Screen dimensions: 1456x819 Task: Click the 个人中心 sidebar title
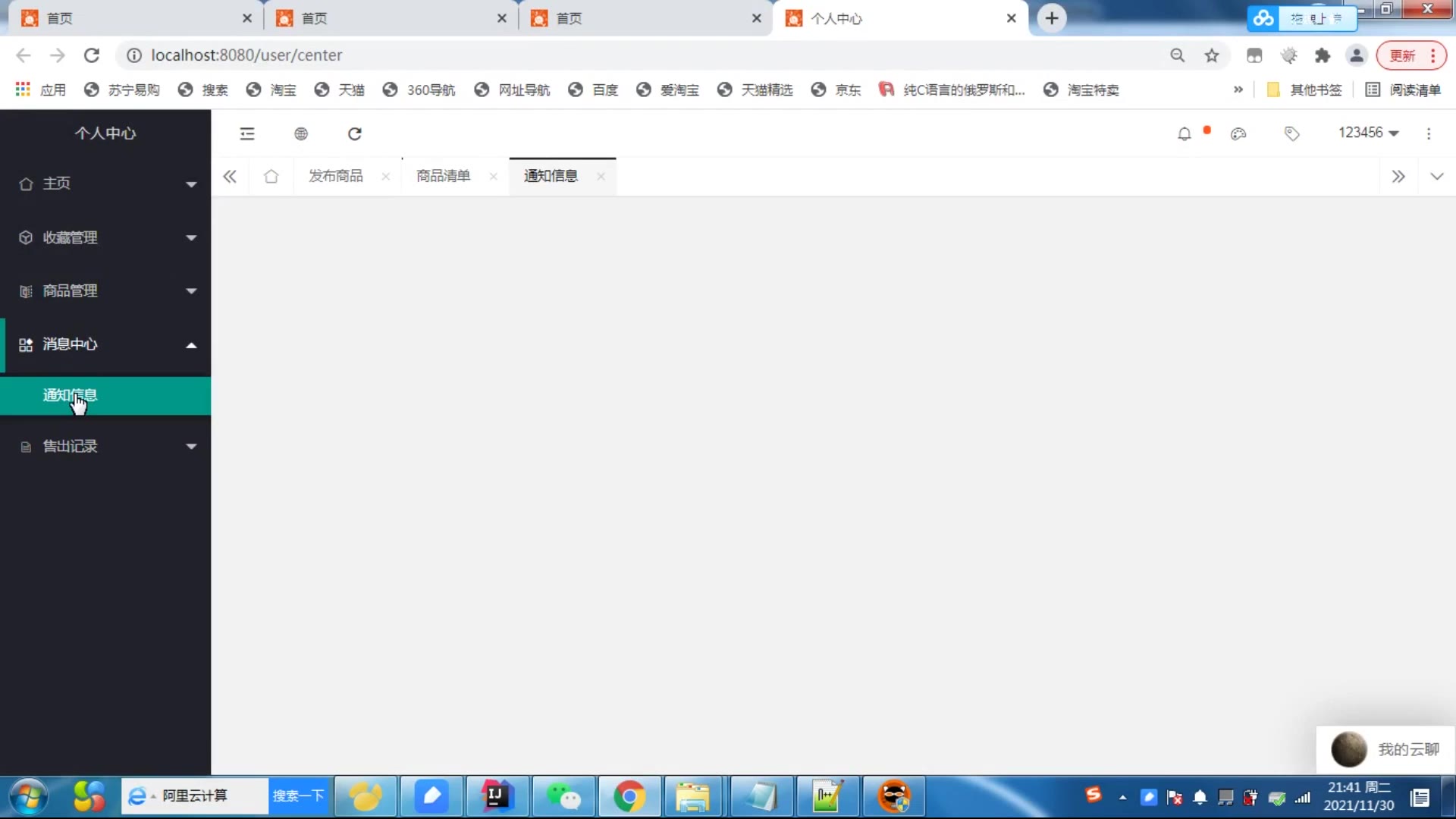pyautogui.click(x=105, y=133)
